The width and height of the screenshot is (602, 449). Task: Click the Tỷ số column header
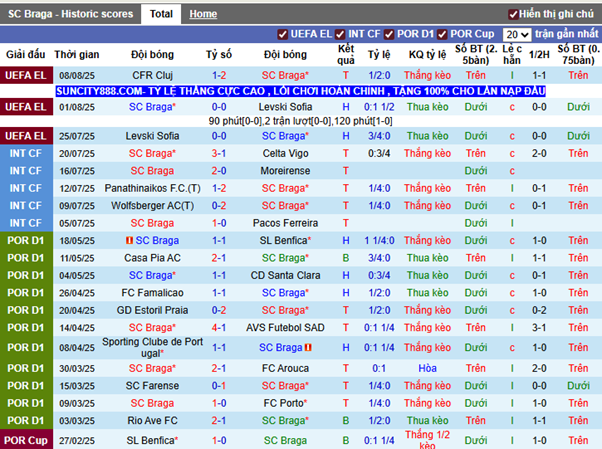click(219, 55)
